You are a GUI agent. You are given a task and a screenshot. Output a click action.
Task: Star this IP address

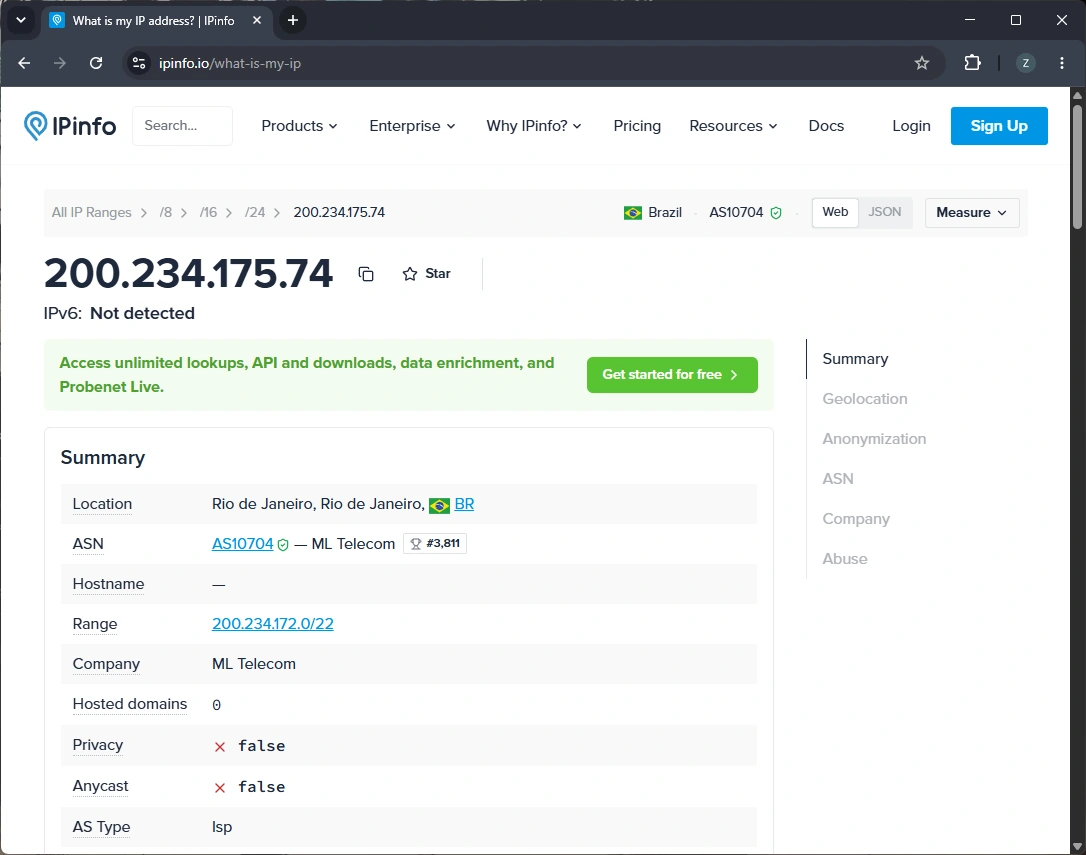(x=426, y=274)
